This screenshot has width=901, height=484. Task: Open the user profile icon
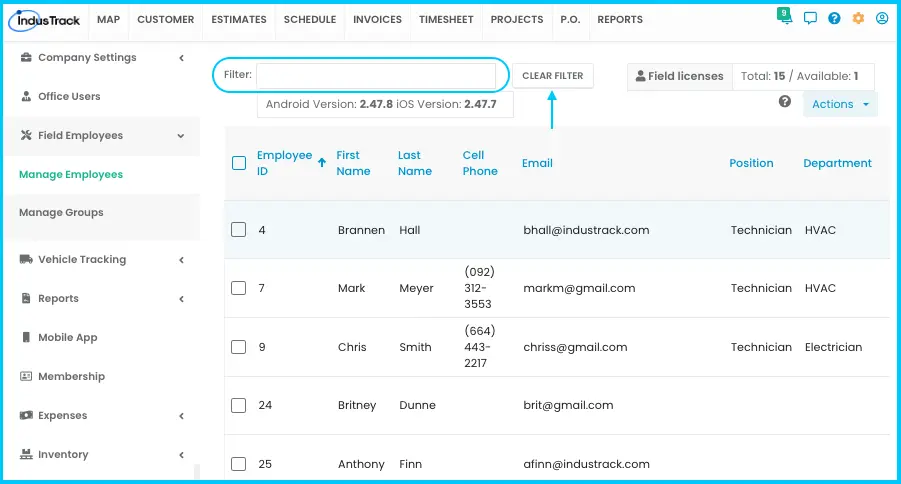pyautogui.click(x=882, y=18)
